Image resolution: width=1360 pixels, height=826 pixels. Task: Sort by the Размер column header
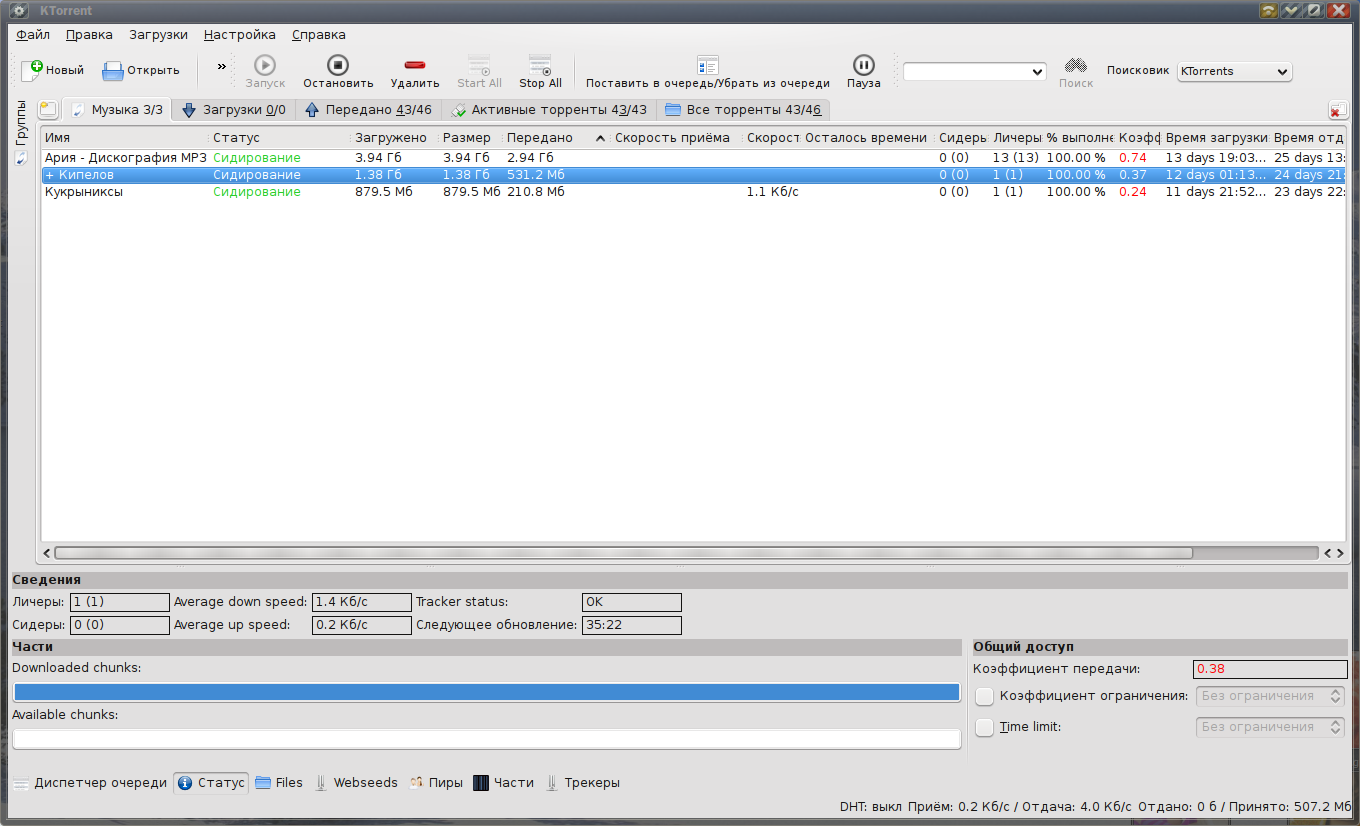[x=471, y=138]
